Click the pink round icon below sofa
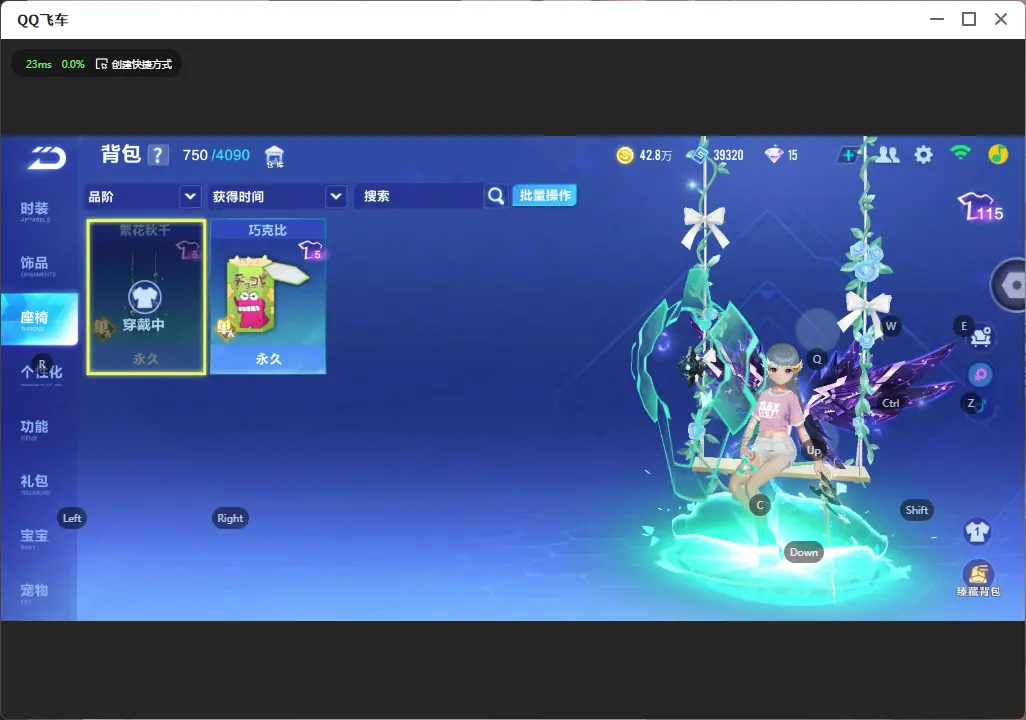Viewport: 1026px width, 720px height. click(980, 374)
